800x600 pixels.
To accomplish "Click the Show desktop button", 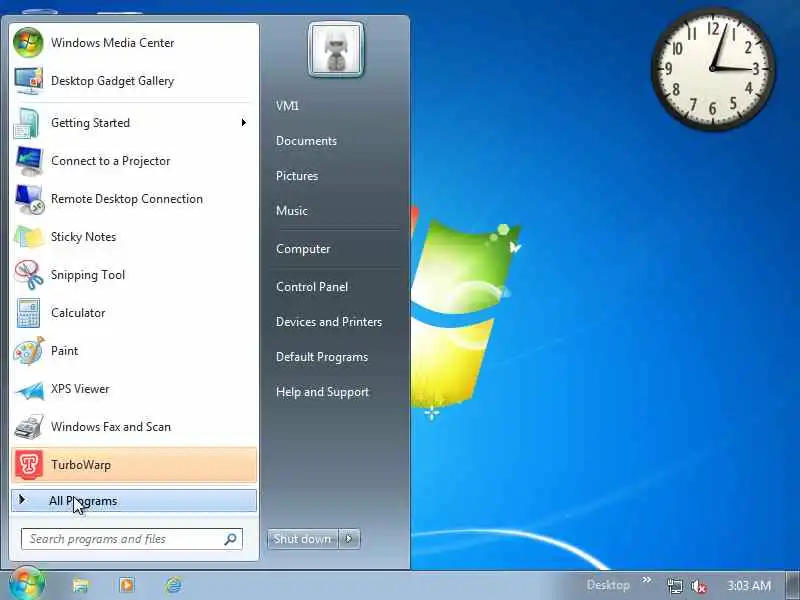I will pyautogui.click(x=792, y=585).
